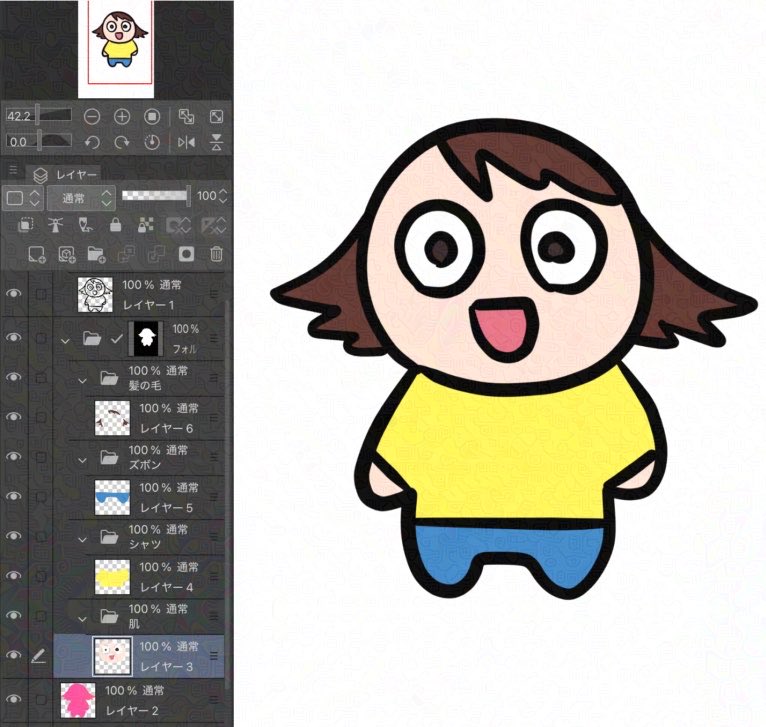This screenshot has width=766, height=727.
Task: Select the レイヤー panel tab
Action: [x=66, y=174]
